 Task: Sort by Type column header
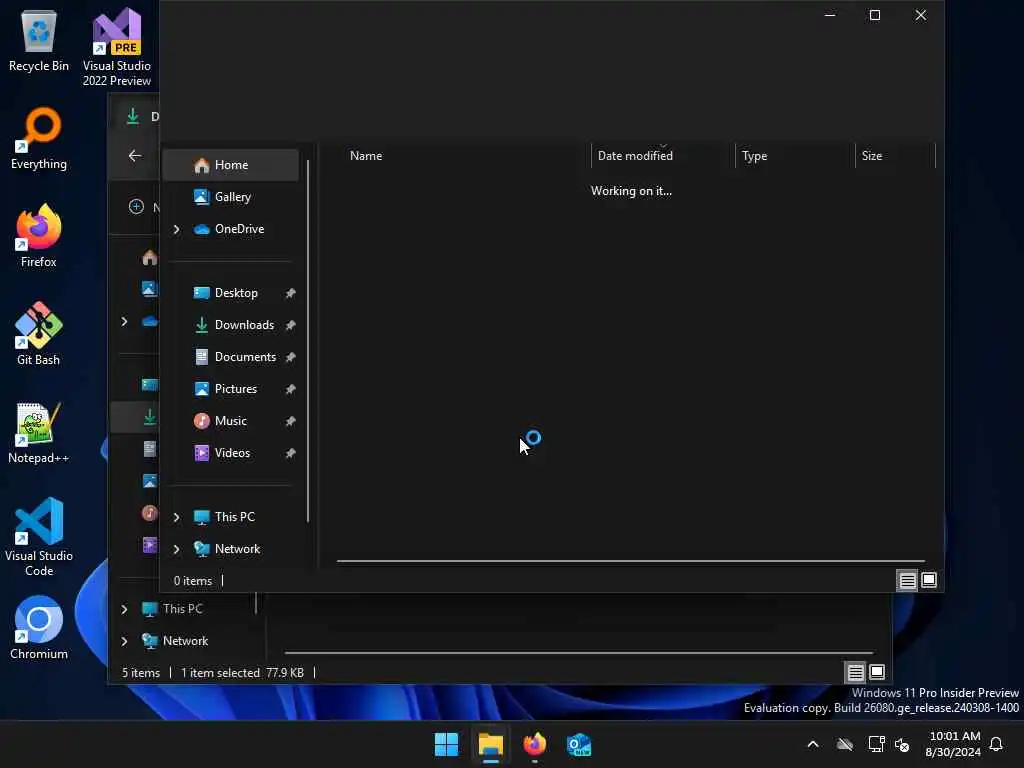coord(795,155)
